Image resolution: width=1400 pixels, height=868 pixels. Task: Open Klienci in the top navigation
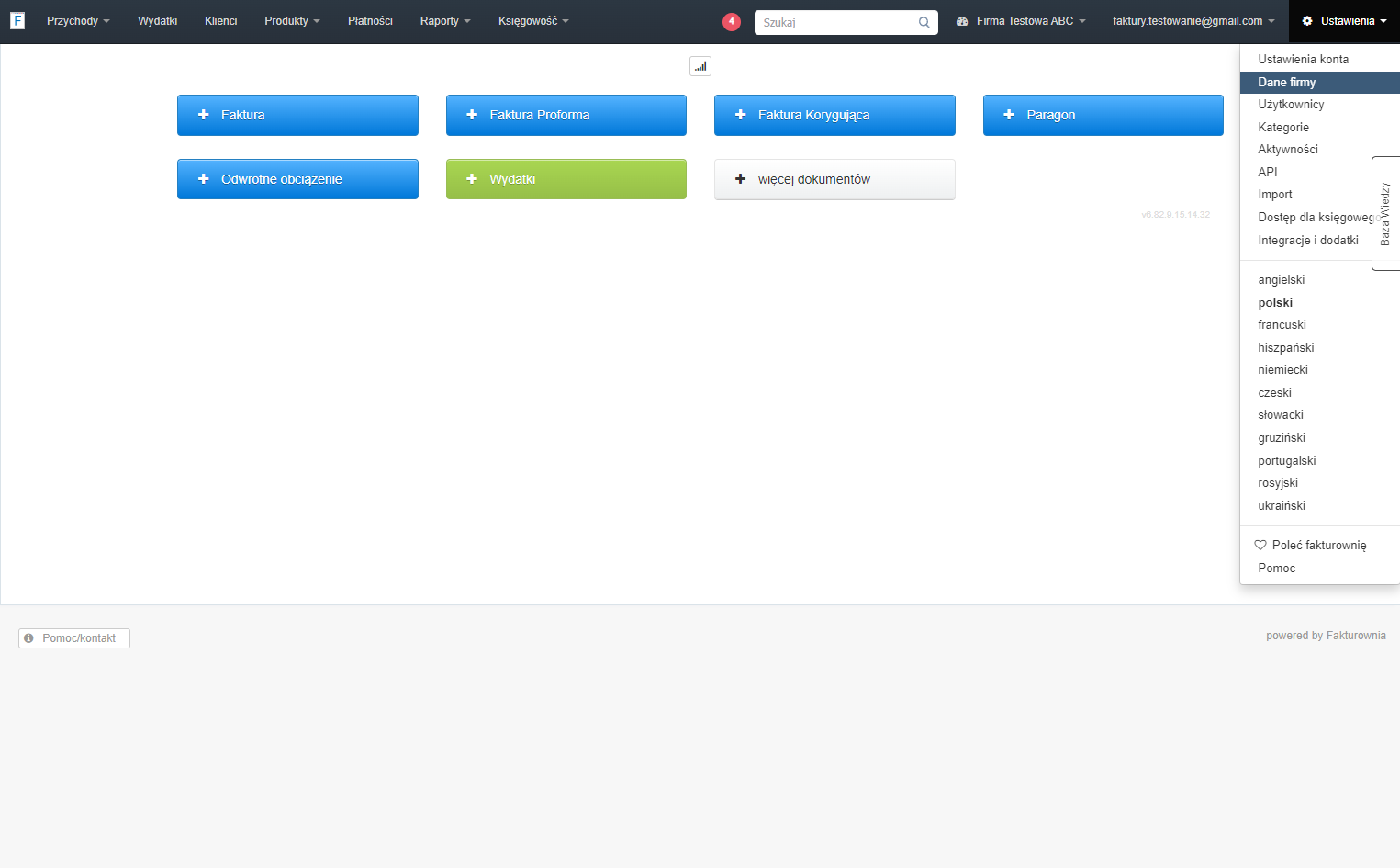pos(220,21)
